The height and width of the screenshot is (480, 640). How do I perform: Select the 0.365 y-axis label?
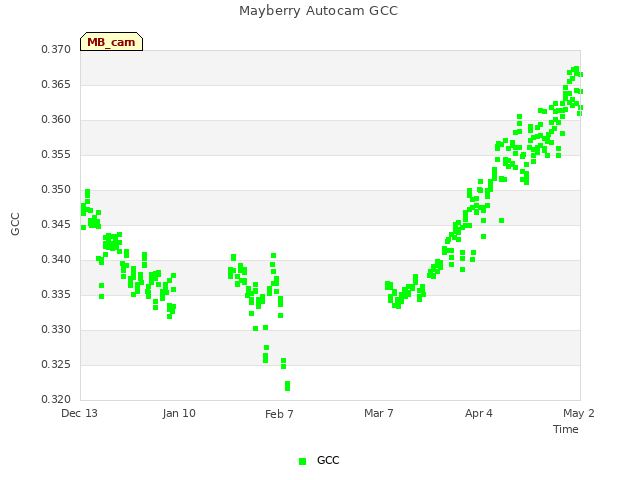tap(56, 84)
